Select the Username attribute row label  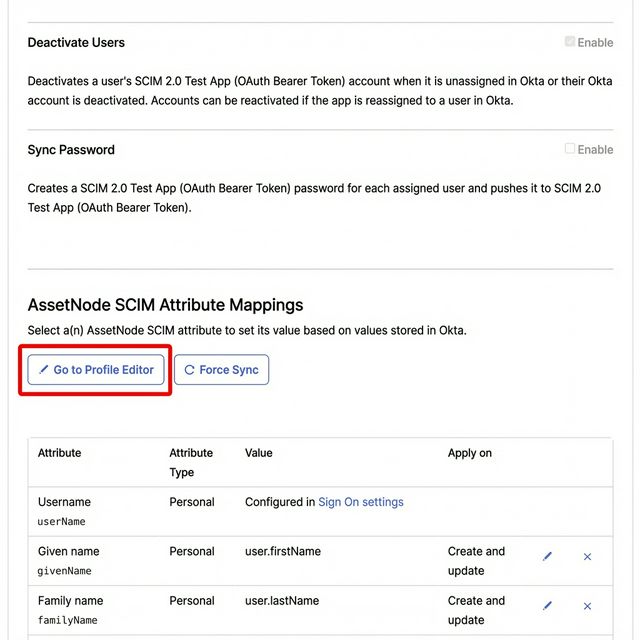(64, 502)
